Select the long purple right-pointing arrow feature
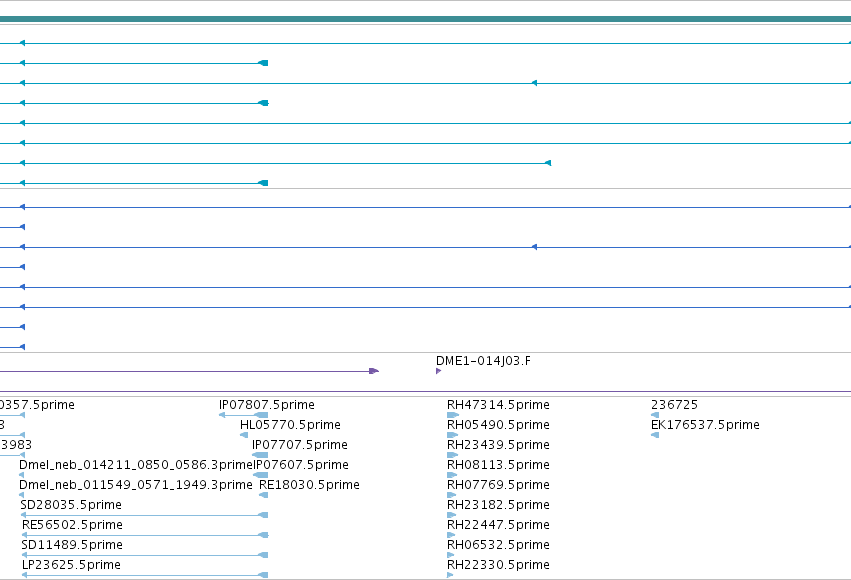Image resolution: width=851 pixels, height=580 pixels. tap(189, 371)
